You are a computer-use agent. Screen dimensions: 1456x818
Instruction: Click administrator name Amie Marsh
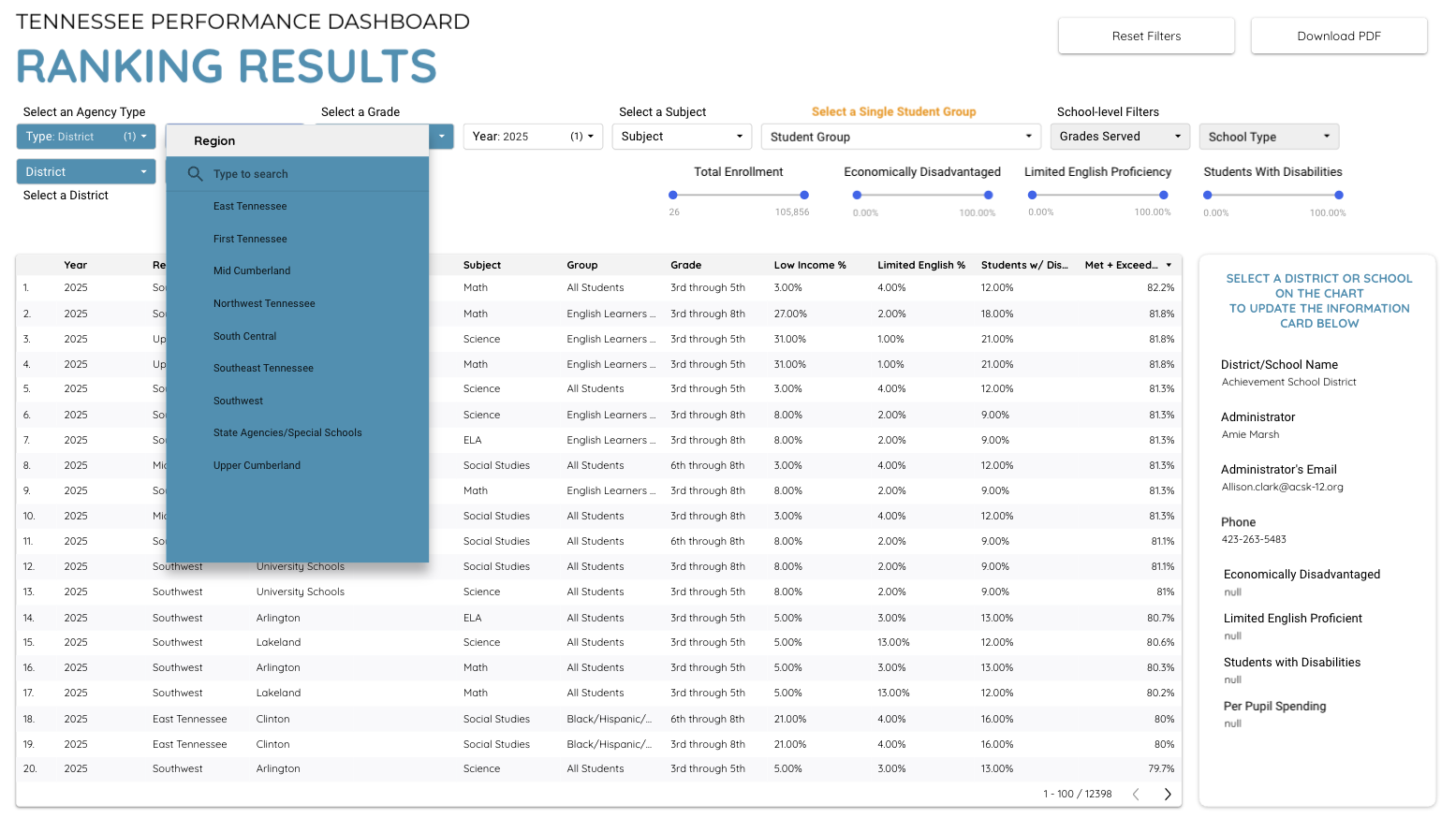tap(1250, 434)
